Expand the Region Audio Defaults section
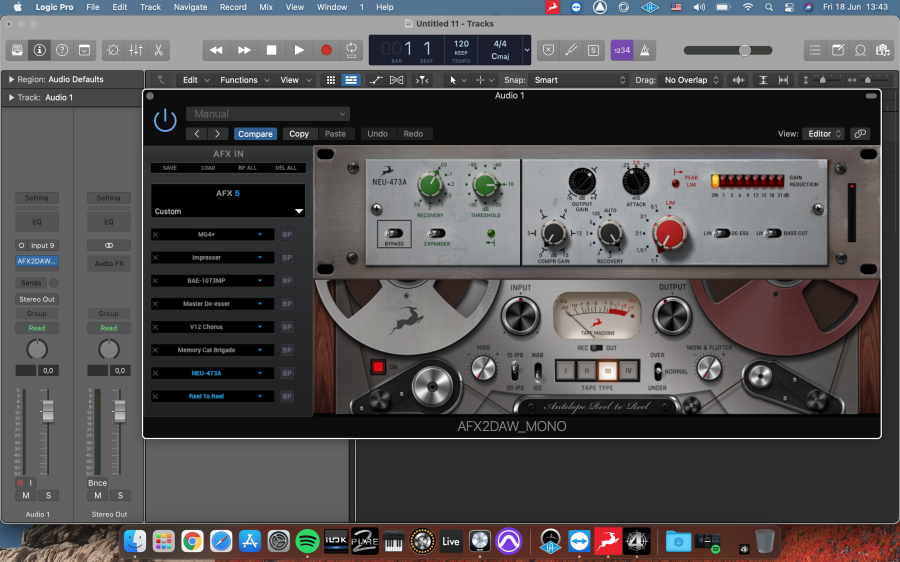 pyautogui.click(x=11, y=79)
